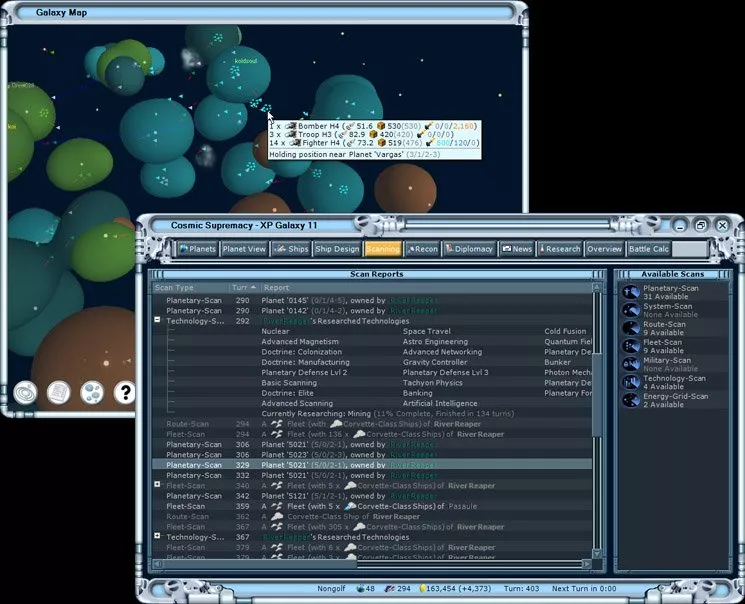745x604 pixels.
Task: Click the Report column header
Action: [426, 288]
